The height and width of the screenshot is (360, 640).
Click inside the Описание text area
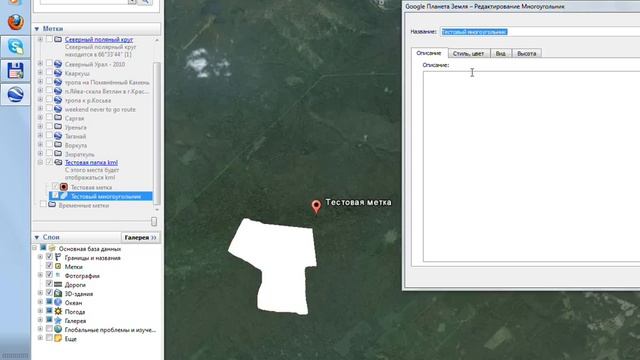(x=531, y=167)
